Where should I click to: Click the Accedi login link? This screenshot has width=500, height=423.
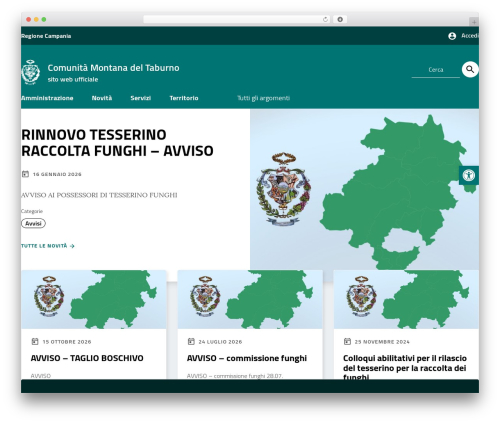tap(470, 36)
